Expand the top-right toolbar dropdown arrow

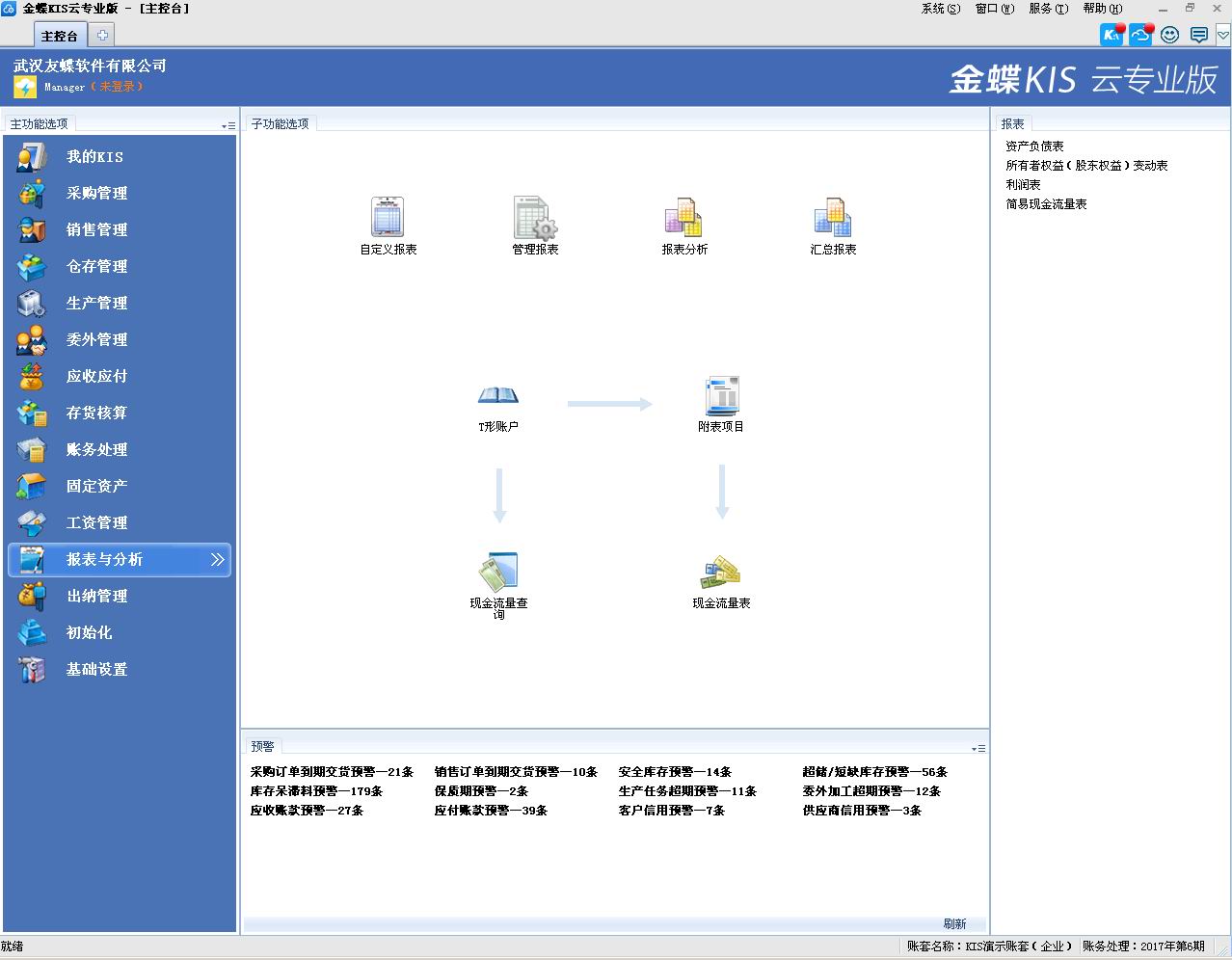[1222, 35]
